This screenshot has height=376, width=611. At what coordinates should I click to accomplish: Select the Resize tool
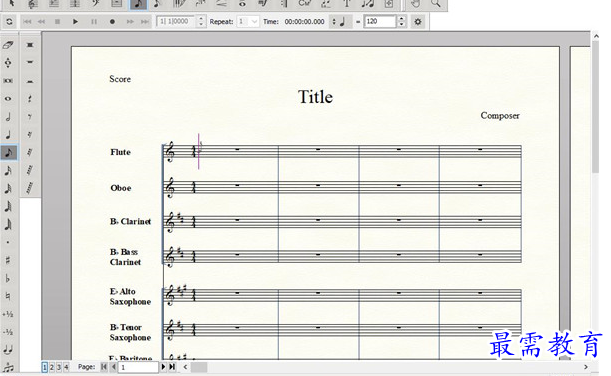click(367, 4)
